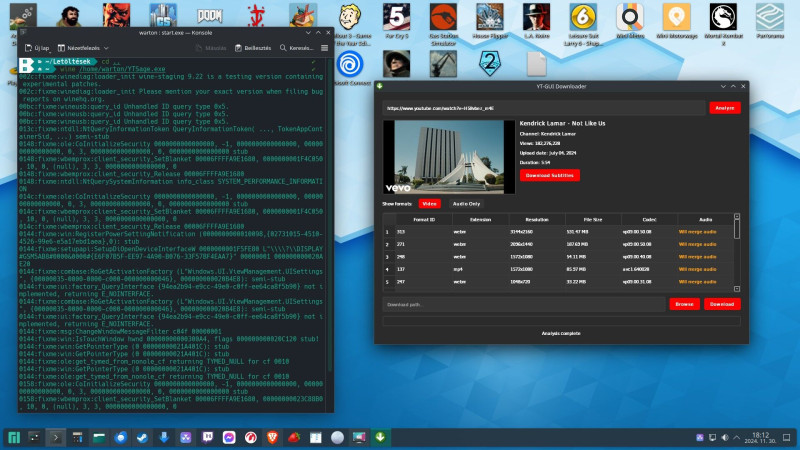
Task: Open Far Cry 5 desktop icon
Action: click(396, 21)
